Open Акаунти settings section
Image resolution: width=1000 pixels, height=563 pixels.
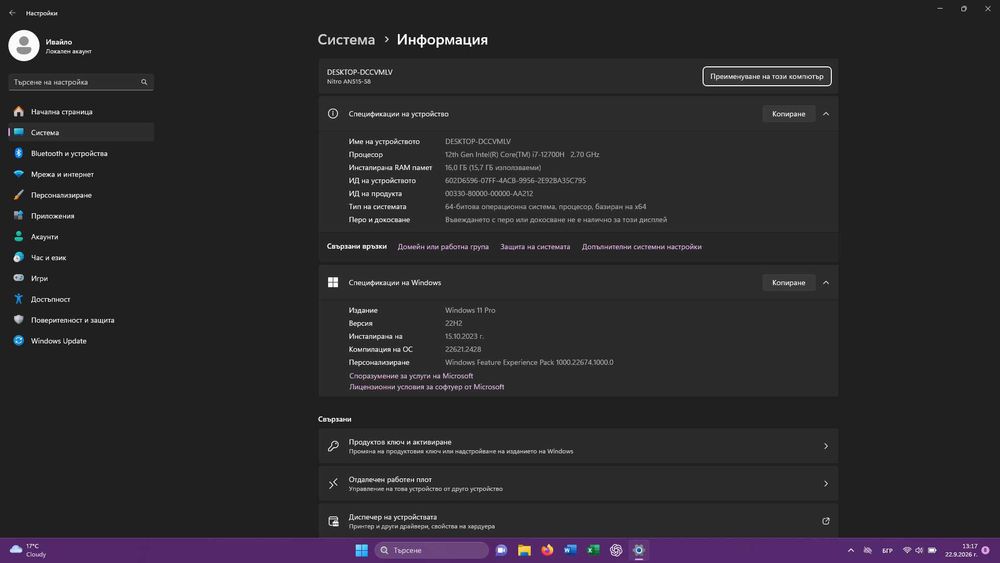click(x=81, y=237)
